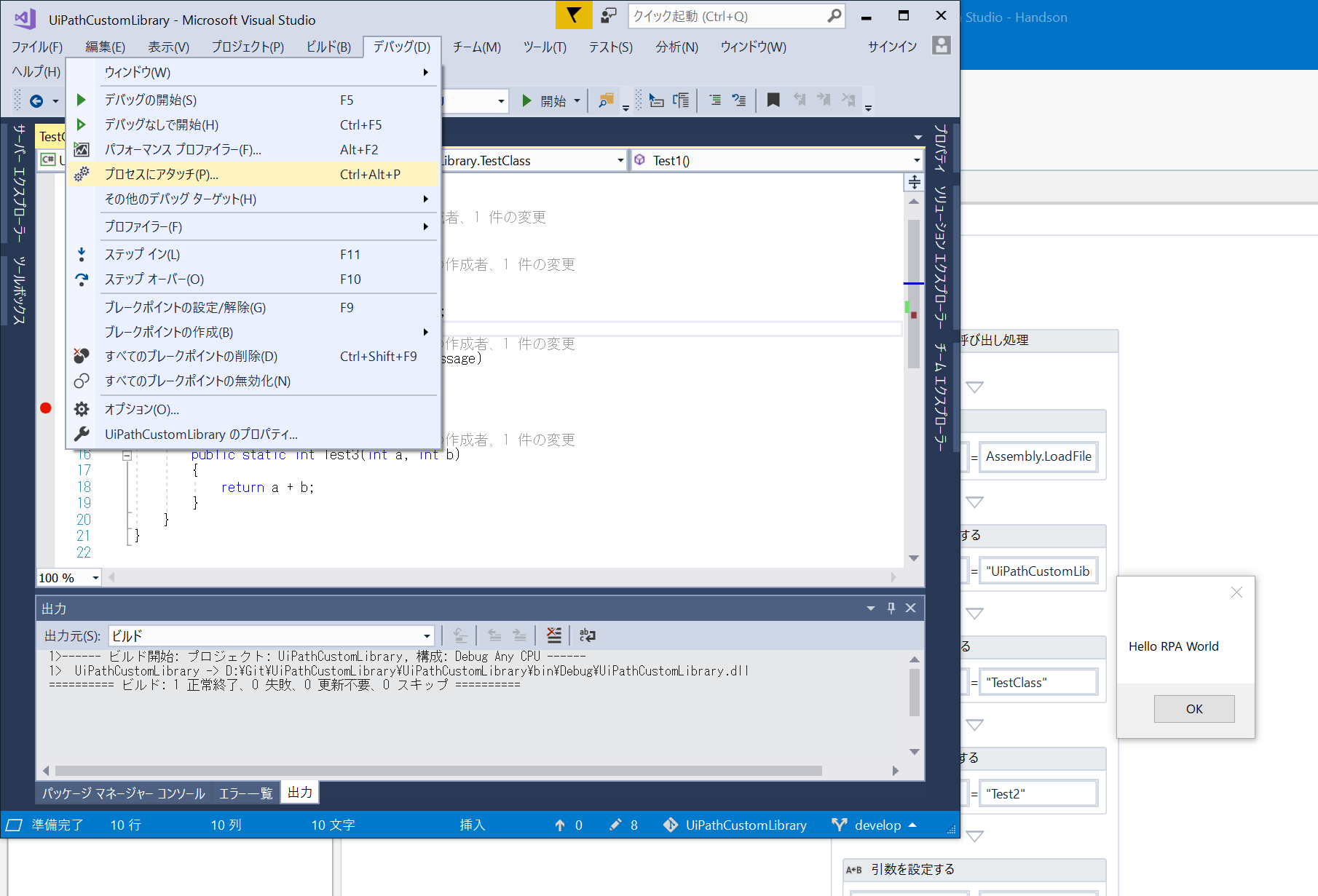Click the display object member list icon

657,100
